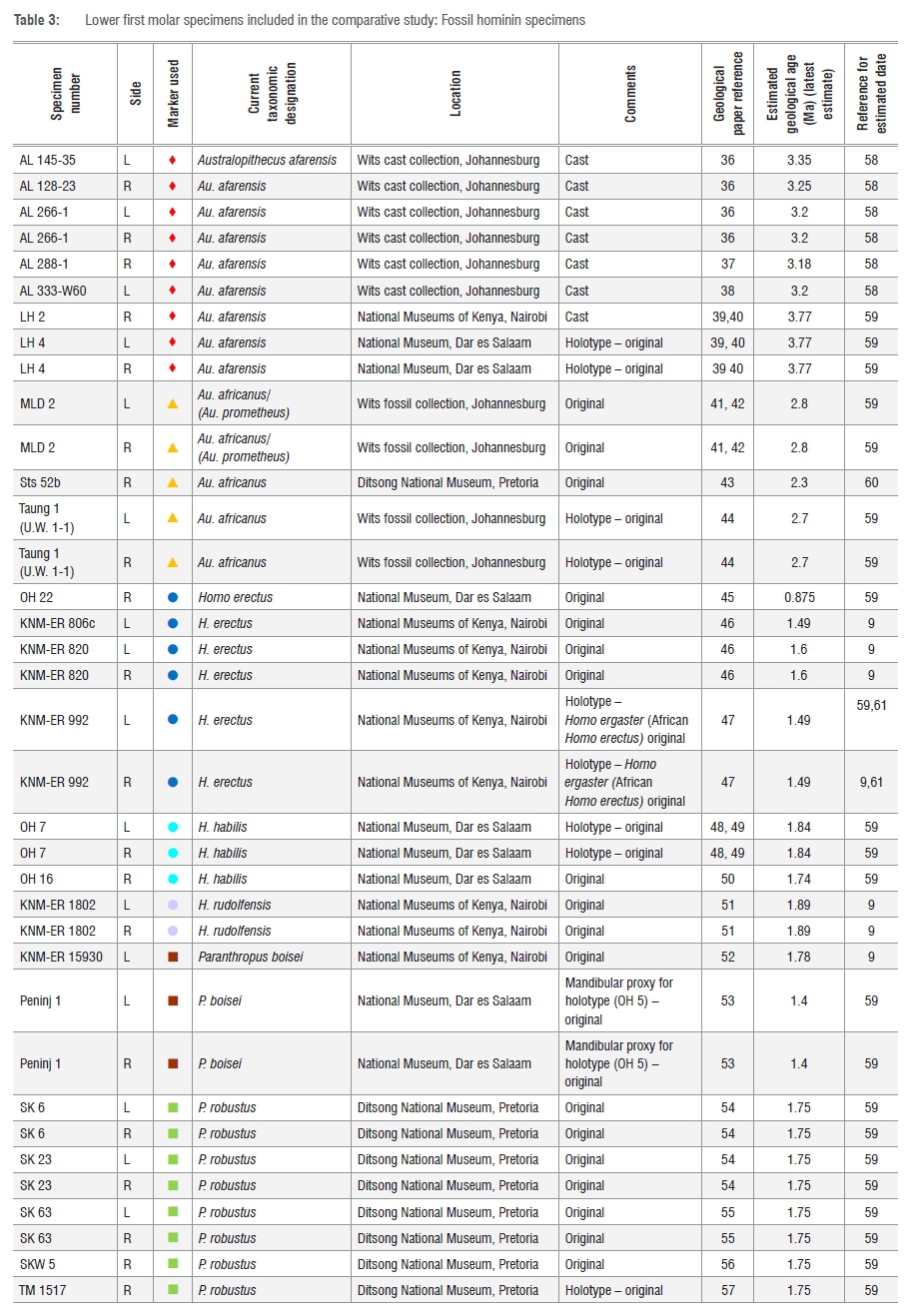Click the 'Homo erectus' designation in OH 22 row

[235, 598]
